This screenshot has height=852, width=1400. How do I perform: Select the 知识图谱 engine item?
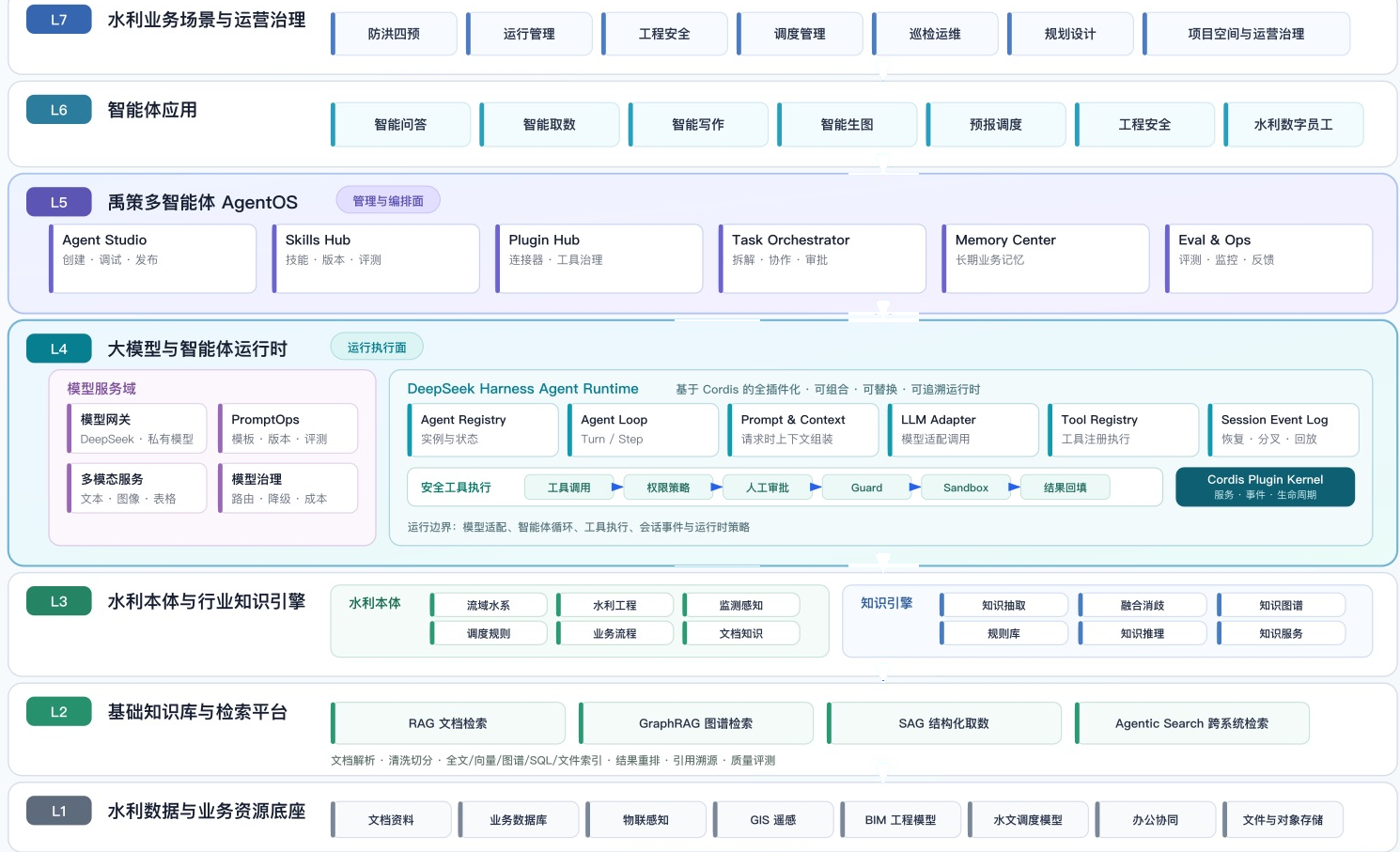tap(1282, 605)
